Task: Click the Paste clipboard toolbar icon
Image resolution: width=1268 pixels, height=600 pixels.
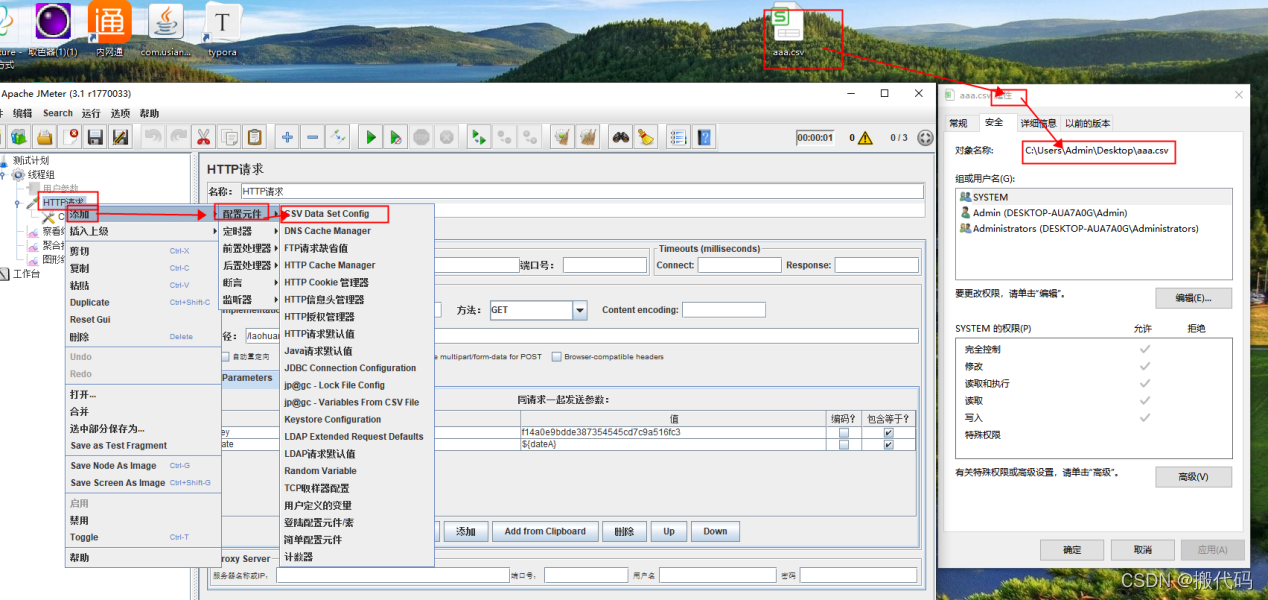Action: pyautogui.click(x=254, y=137)
